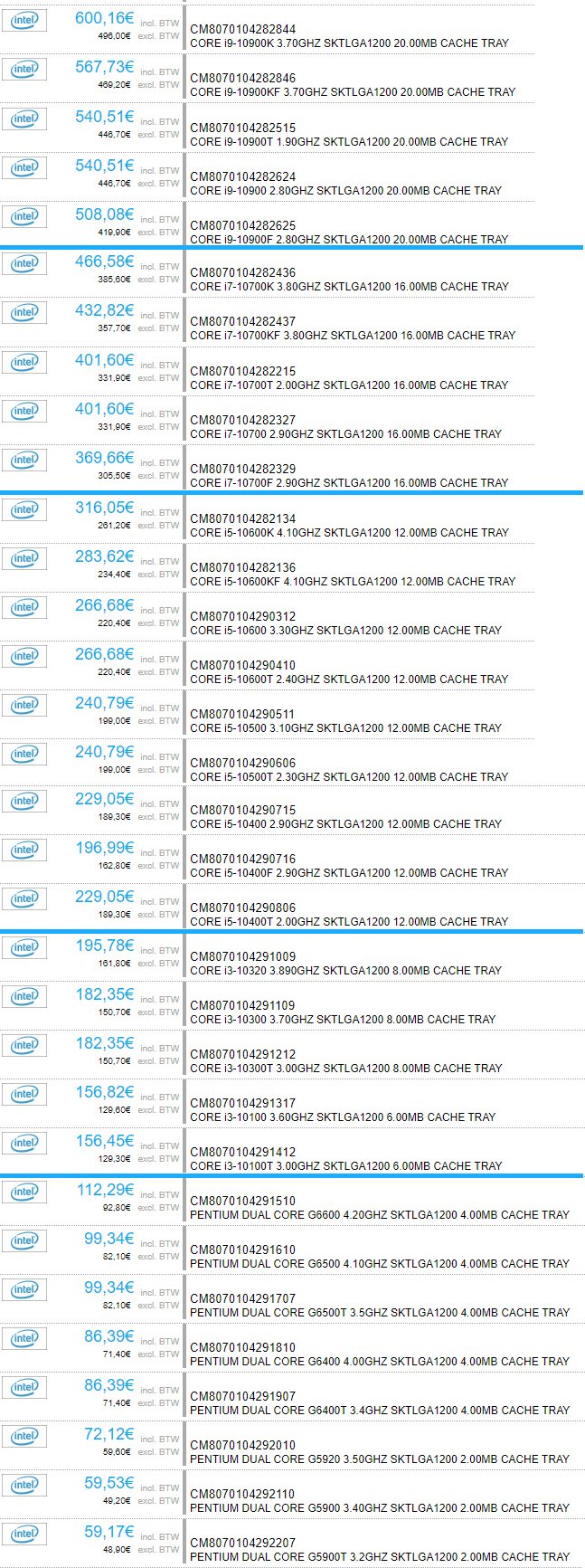Select product code CM8070104291009
The width and height of the screenshot is (585, 1568).
[x=242, y=957]
